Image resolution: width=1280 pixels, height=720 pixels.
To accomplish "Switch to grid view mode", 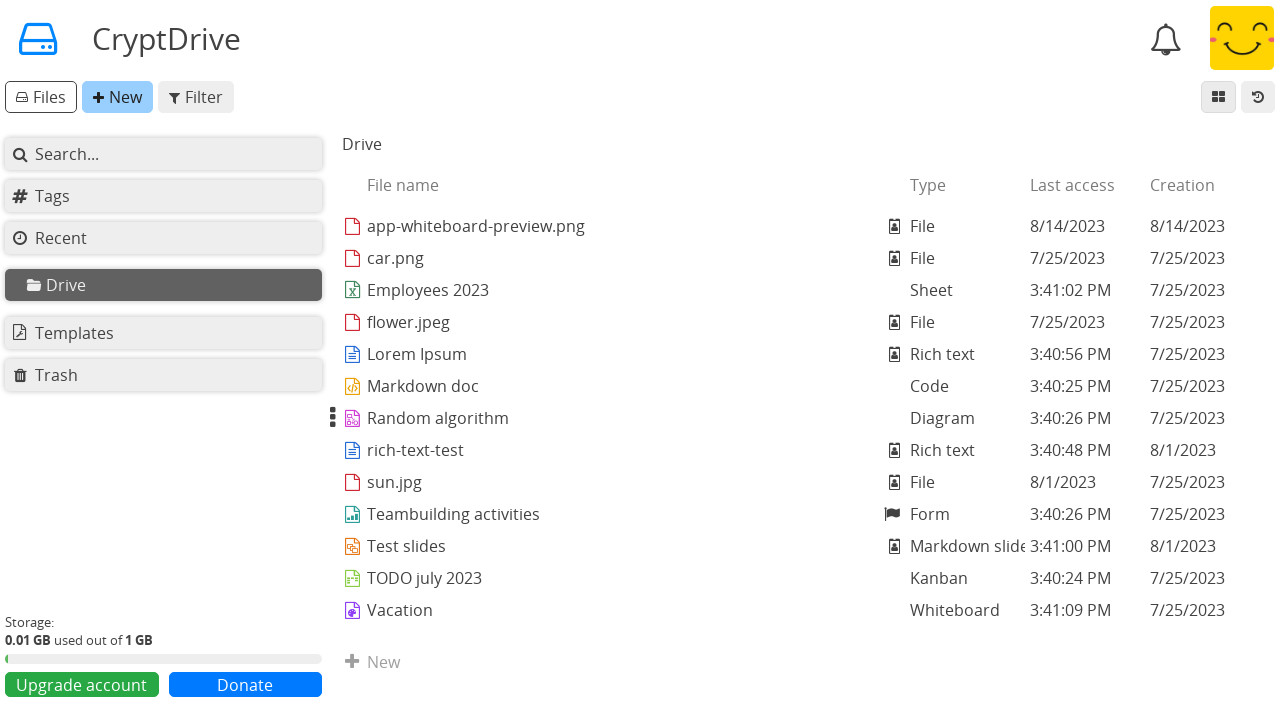I will coord(1218,97).
